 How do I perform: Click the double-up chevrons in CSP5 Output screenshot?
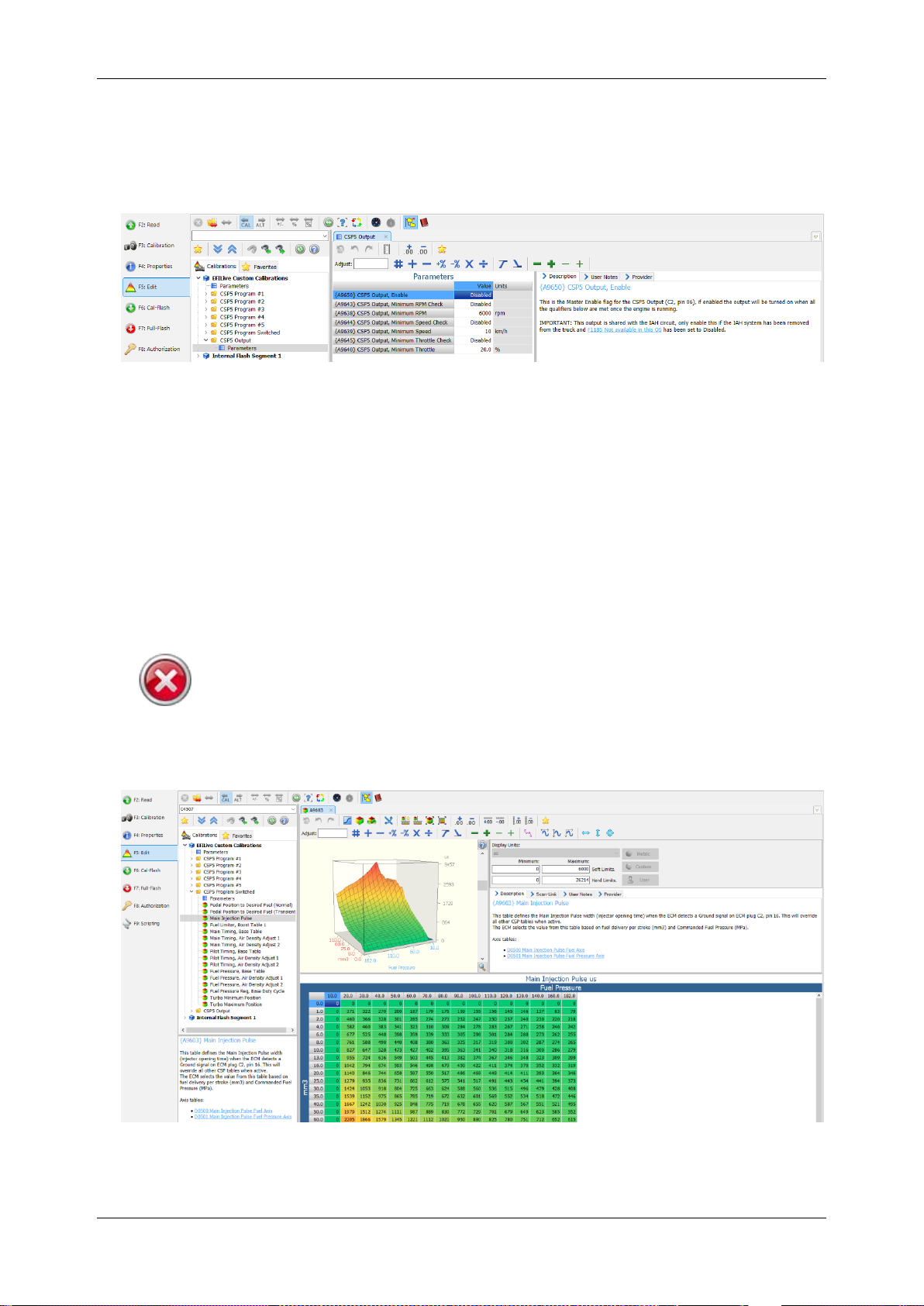232,250
